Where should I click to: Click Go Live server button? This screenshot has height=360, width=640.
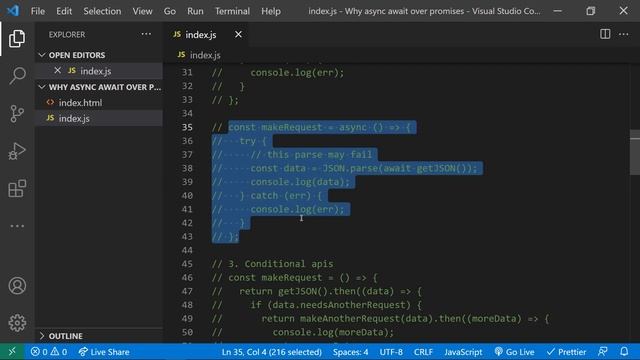point(514,351)
